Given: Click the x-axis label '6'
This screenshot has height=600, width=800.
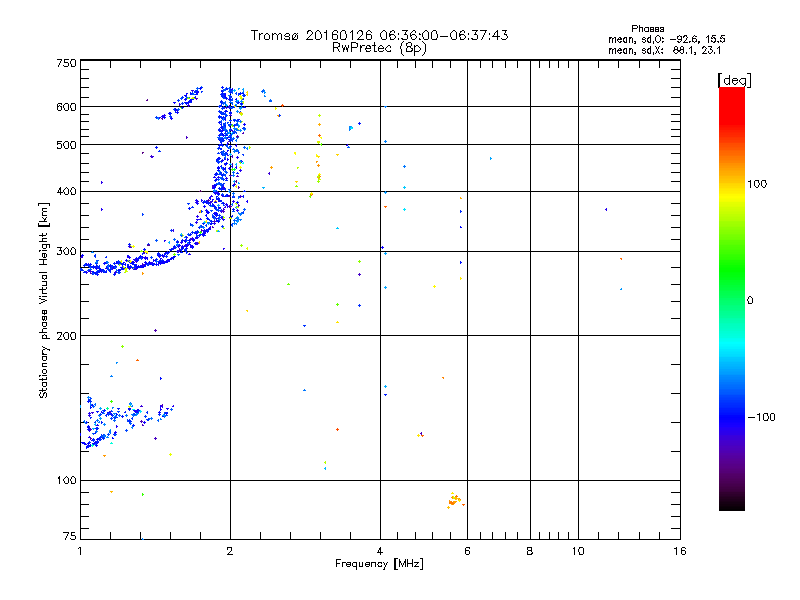Looking at the screenshot, I should tap(467, 551).
